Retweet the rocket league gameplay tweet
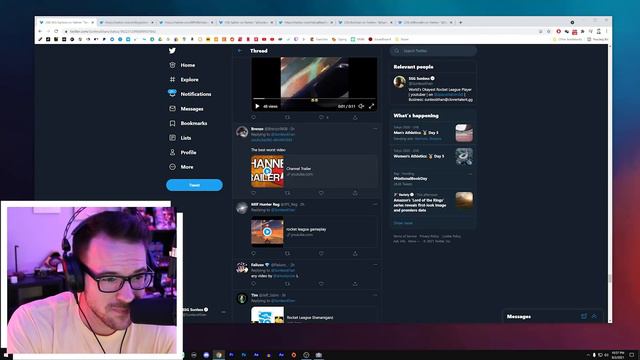The height and width of the screenshot is (360, 640). (287, 253)
